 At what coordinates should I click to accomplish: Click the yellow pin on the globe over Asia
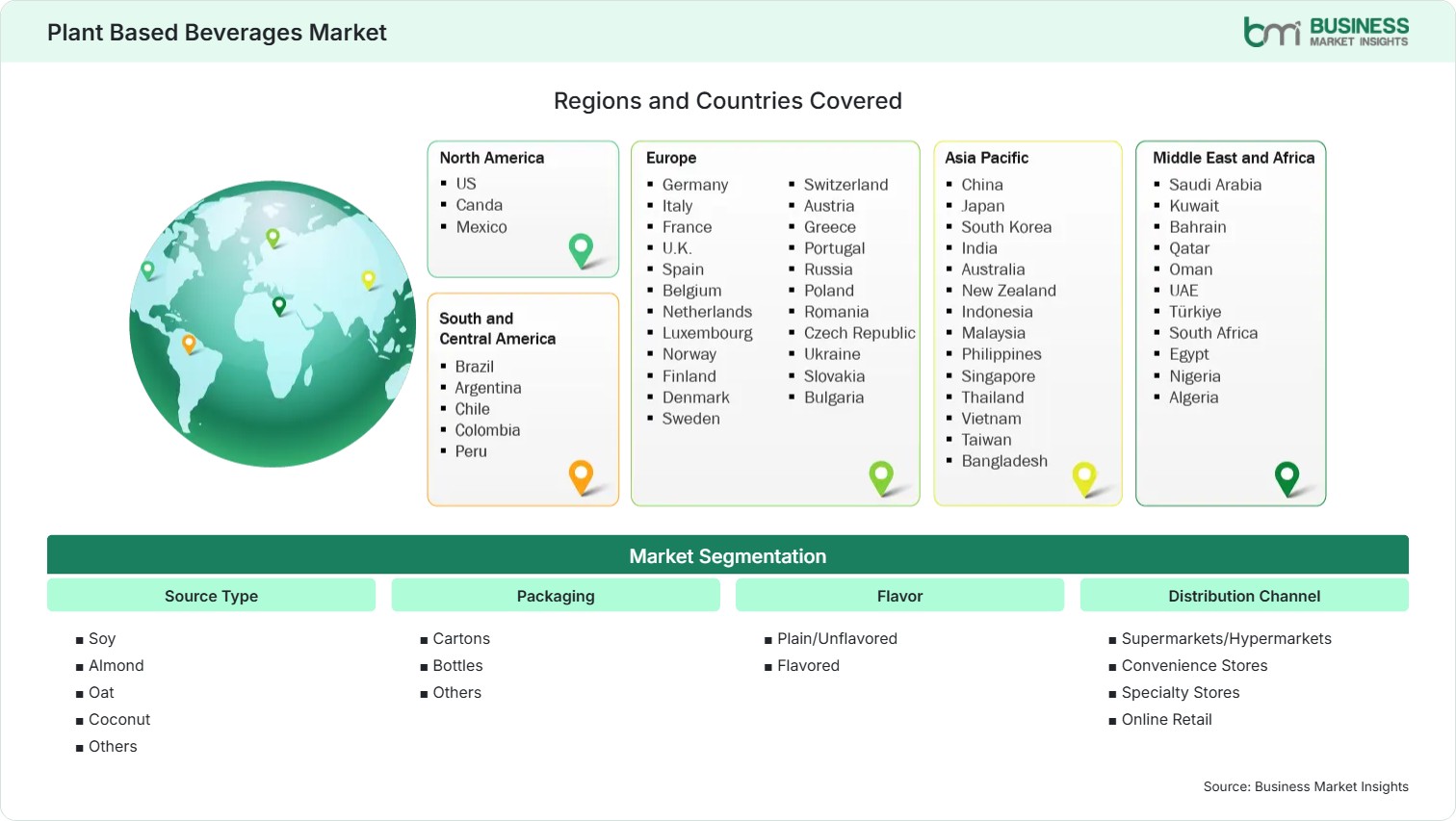[x=368, y=280]
